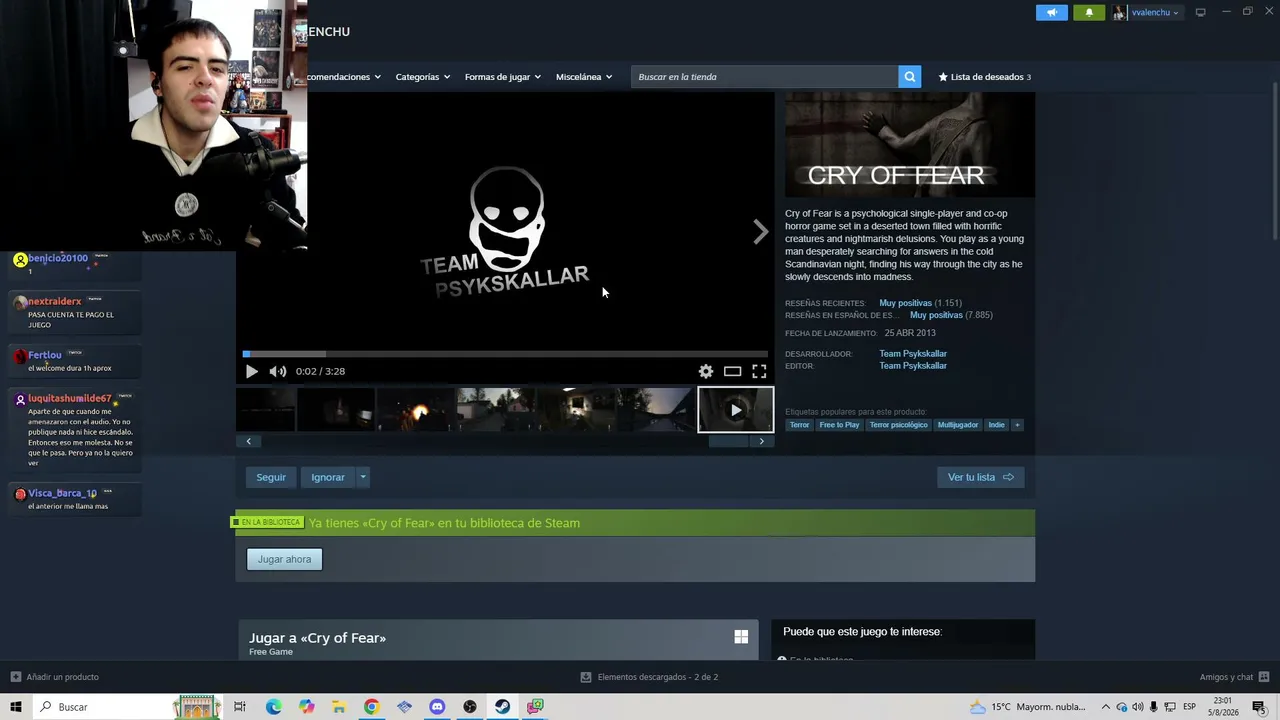Expand the Miscelánea menu

click(x=583, y=77)
